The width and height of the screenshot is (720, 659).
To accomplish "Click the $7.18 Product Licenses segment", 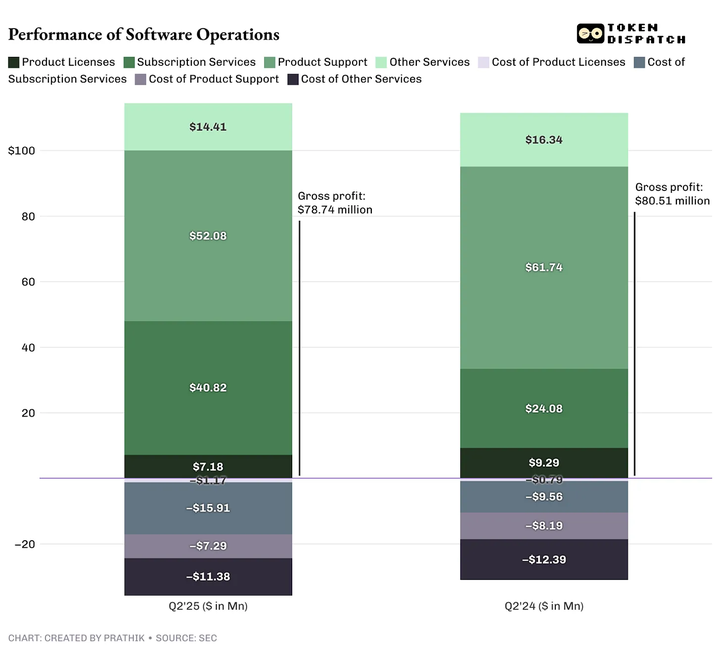I will click(208, 467).
